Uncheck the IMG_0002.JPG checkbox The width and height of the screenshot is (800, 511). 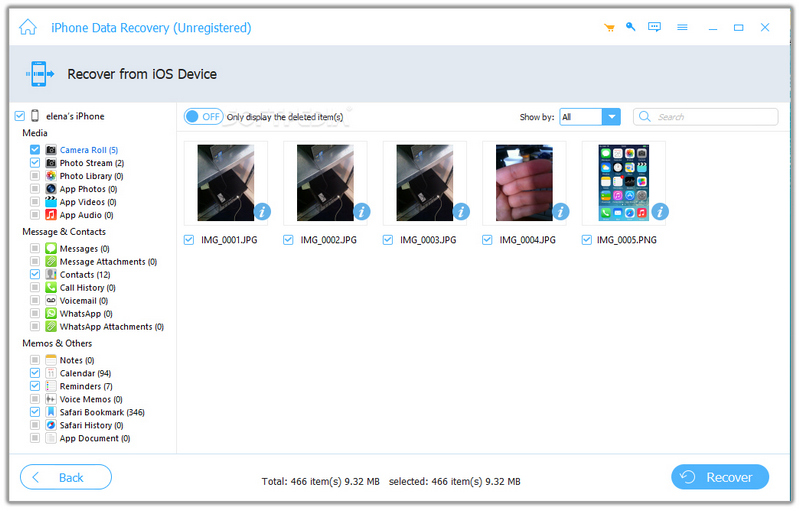(288, 240)
